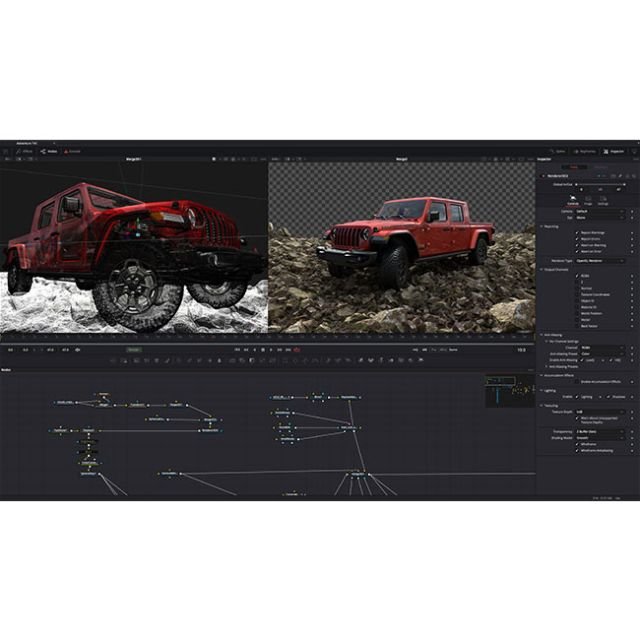
Task: Toggle Enable Accumulation Effects checkbox
Action: [x=578, y=382]
